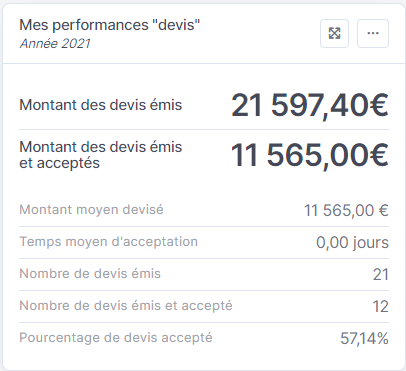Viewport: 406px width, 371px height.
Task: Select 'Pourcentage de devis accepté' label
Action: point(116,338)
